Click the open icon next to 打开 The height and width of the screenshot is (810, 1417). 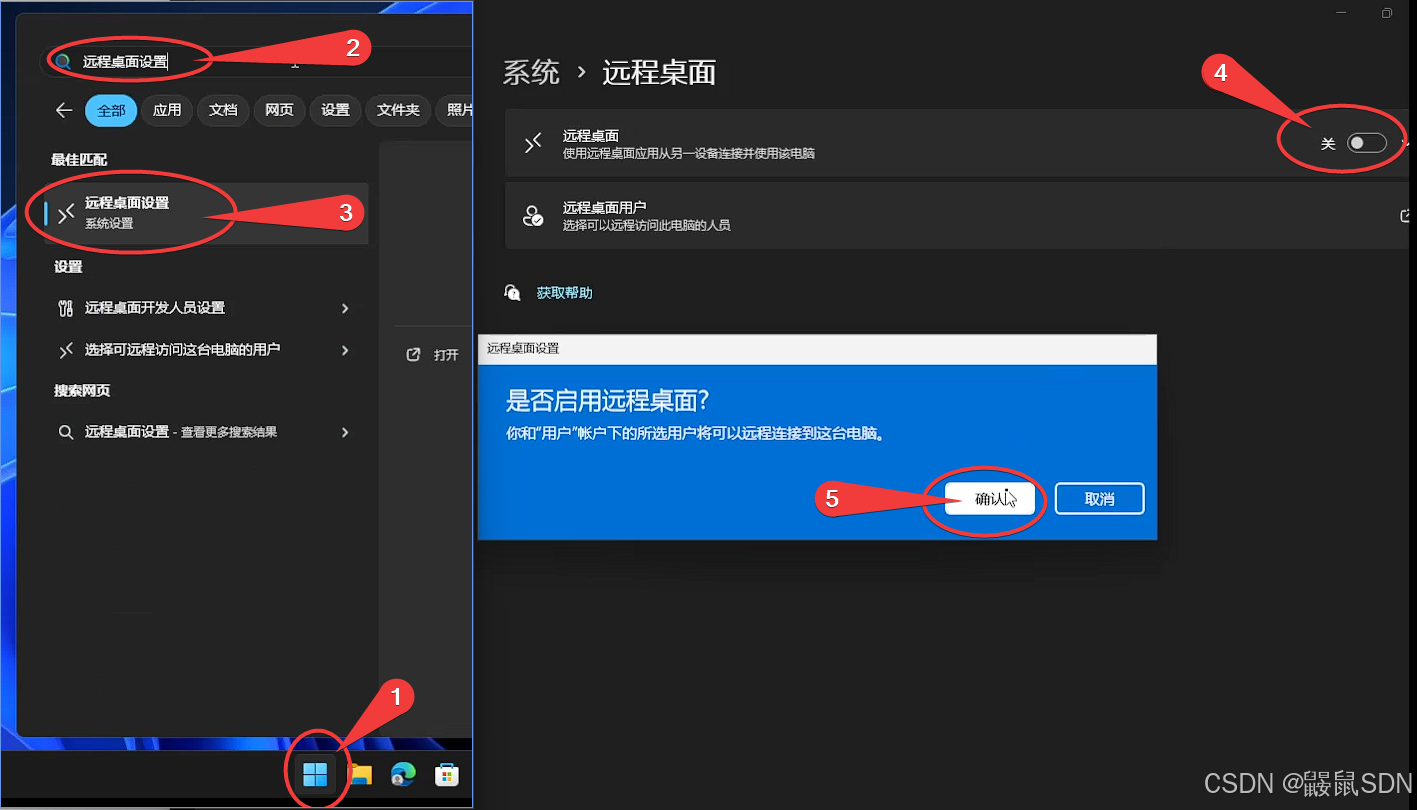[413, 355]
